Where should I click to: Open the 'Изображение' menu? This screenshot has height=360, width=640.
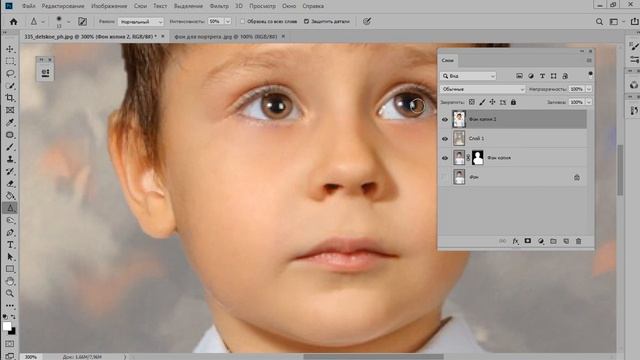coord(109,6)
